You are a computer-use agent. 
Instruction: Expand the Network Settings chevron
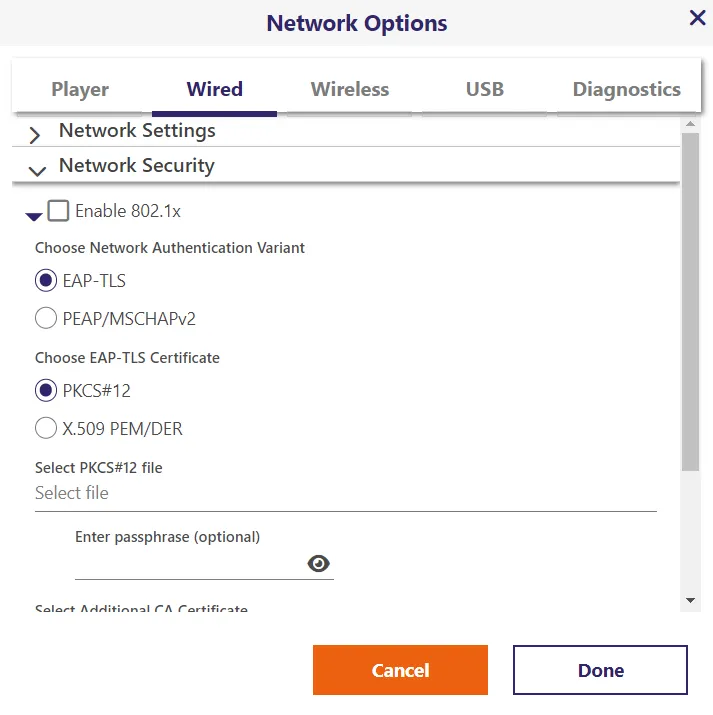click(x=35, y=135)
